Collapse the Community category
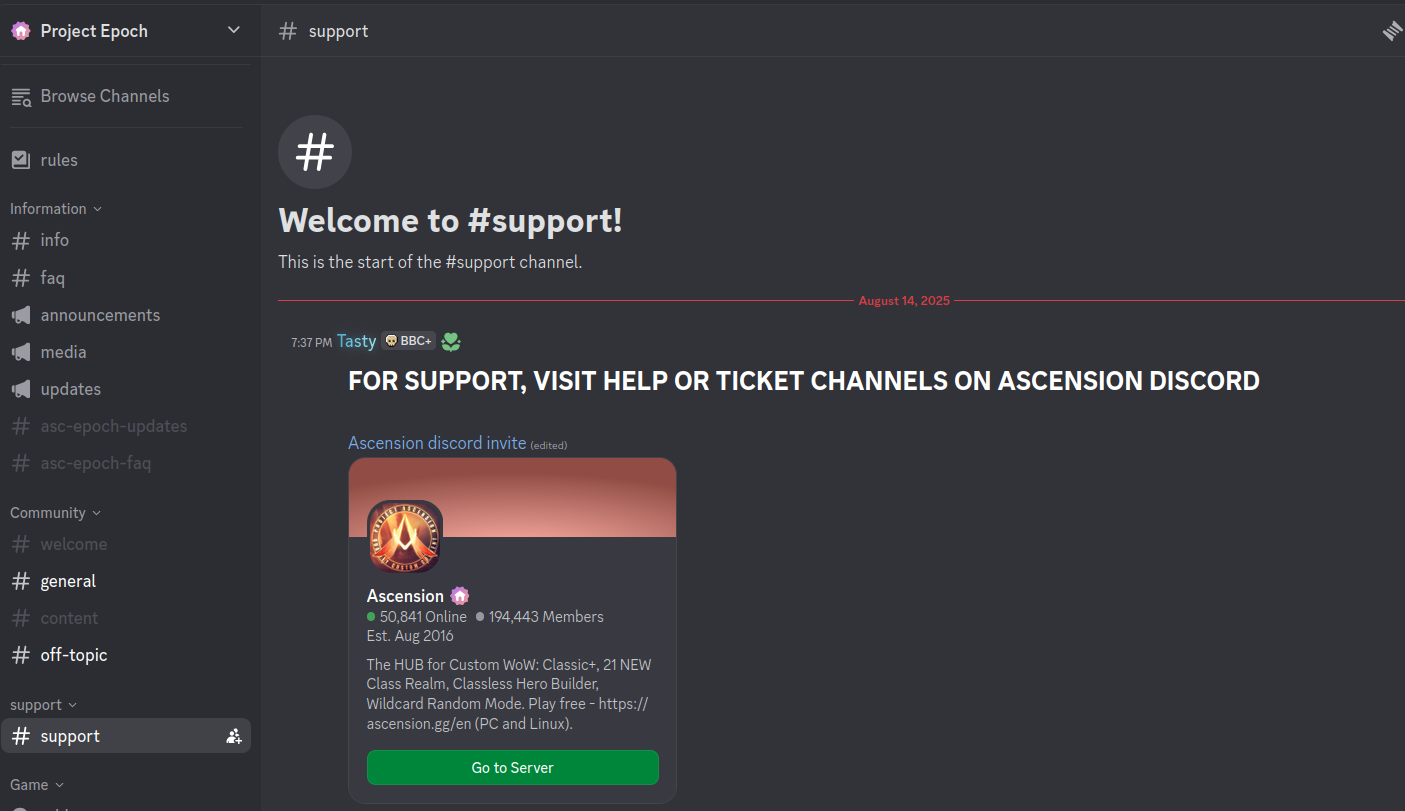Screen dimensions: 1405x811 55,513
